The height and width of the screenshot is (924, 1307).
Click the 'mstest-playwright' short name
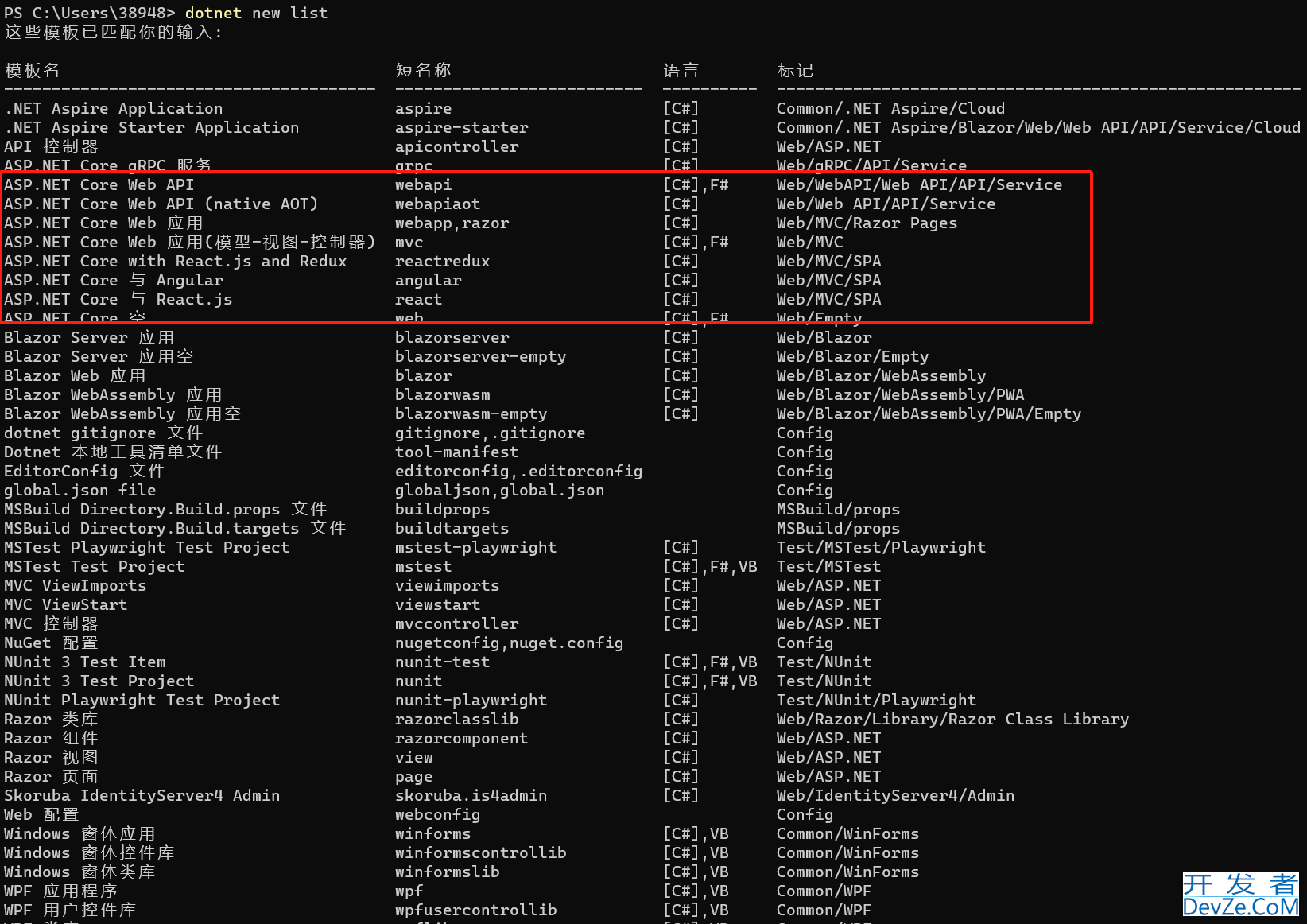click(476, 547)
